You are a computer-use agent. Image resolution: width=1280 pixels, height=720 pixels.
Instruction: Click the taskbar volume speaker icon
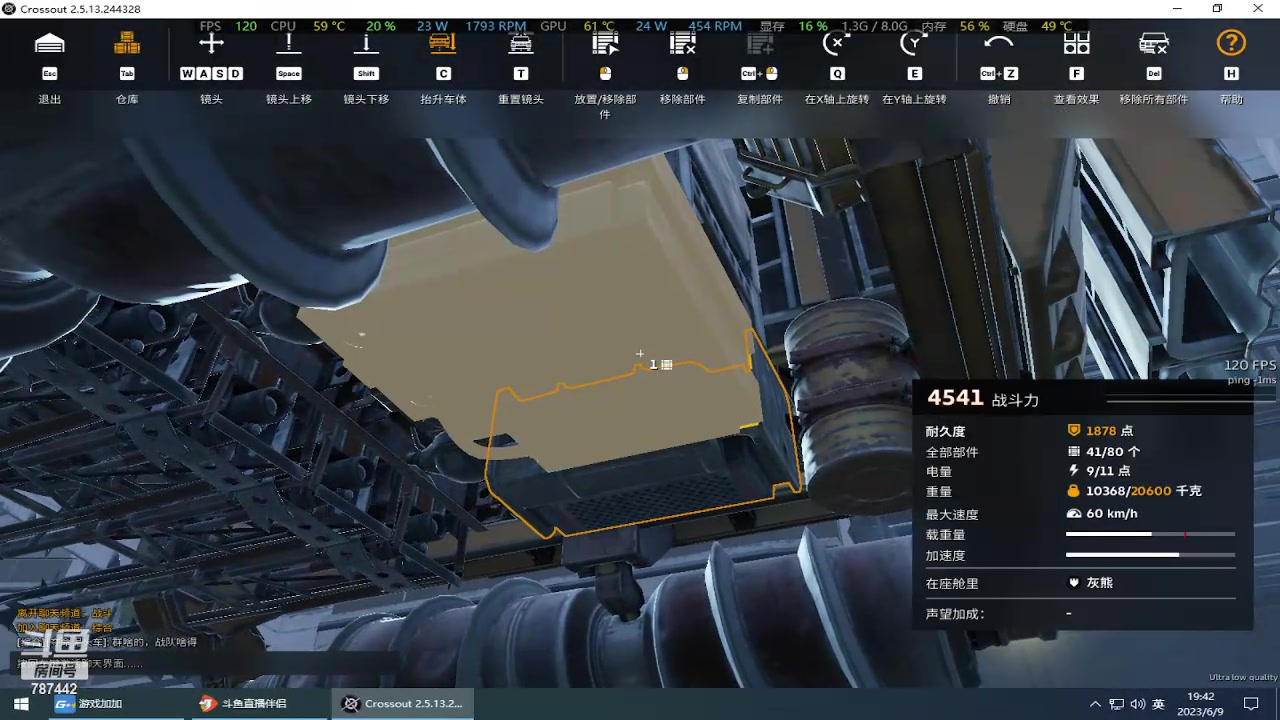pyautogui.click(x=1137, y=704)
